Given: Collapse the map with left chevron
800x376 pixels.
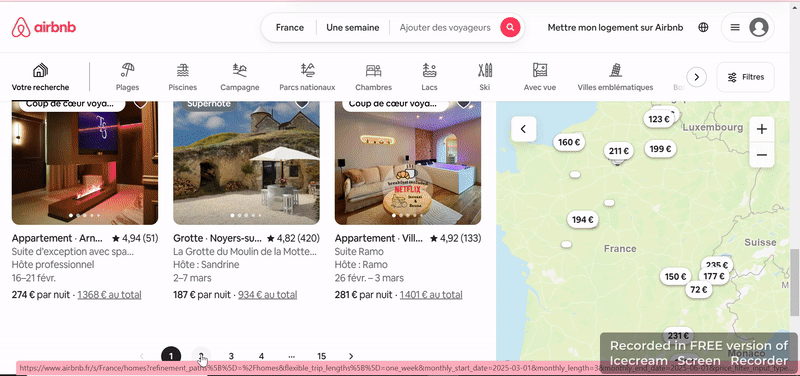Looking at the screenshot, I should [x=523, y=129].
